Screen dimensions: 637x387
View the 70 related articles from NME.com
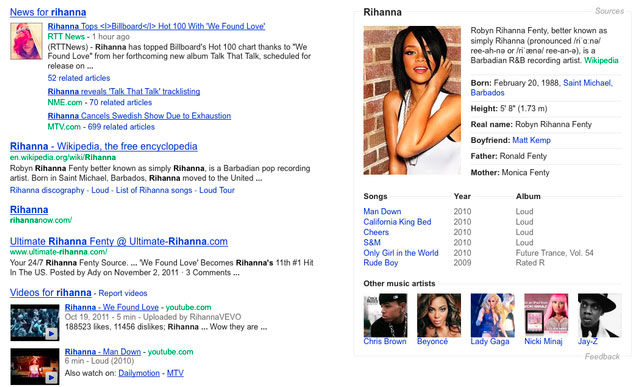click(121, 102)
